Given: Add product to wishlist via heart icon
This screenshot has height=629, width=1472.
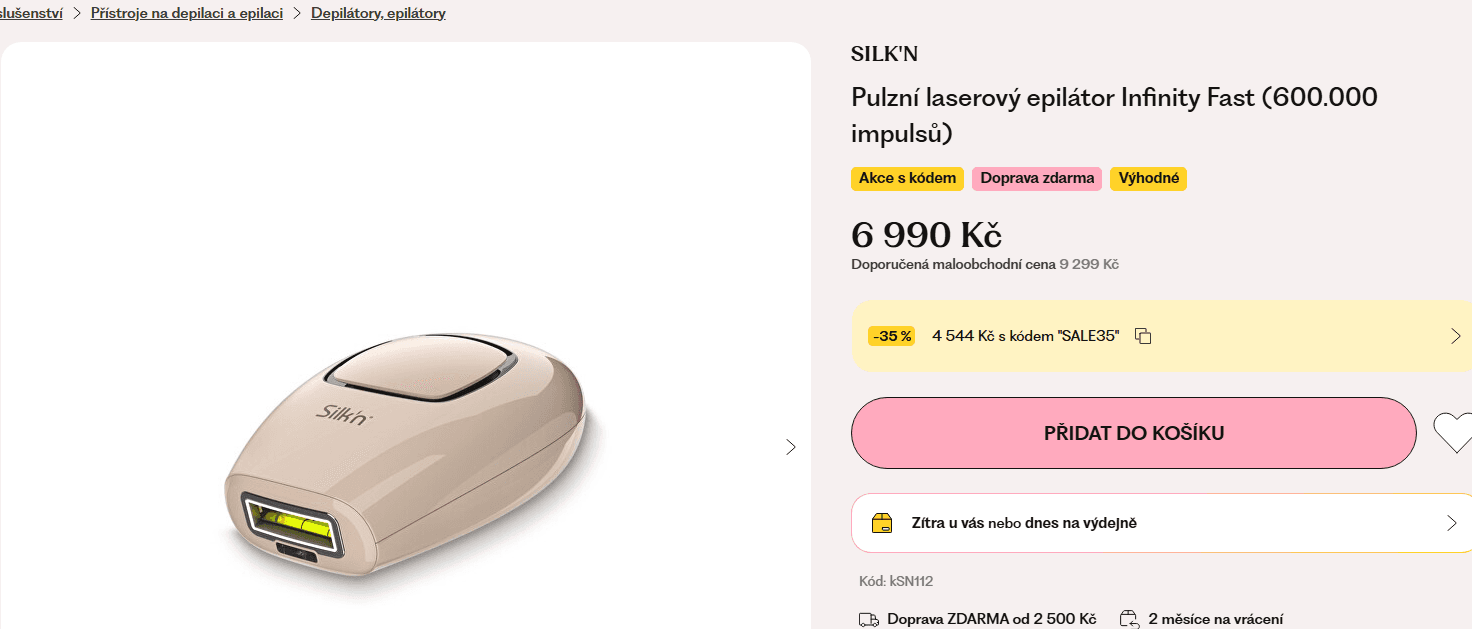Looking at the screenshot, I should [1459, 432].
